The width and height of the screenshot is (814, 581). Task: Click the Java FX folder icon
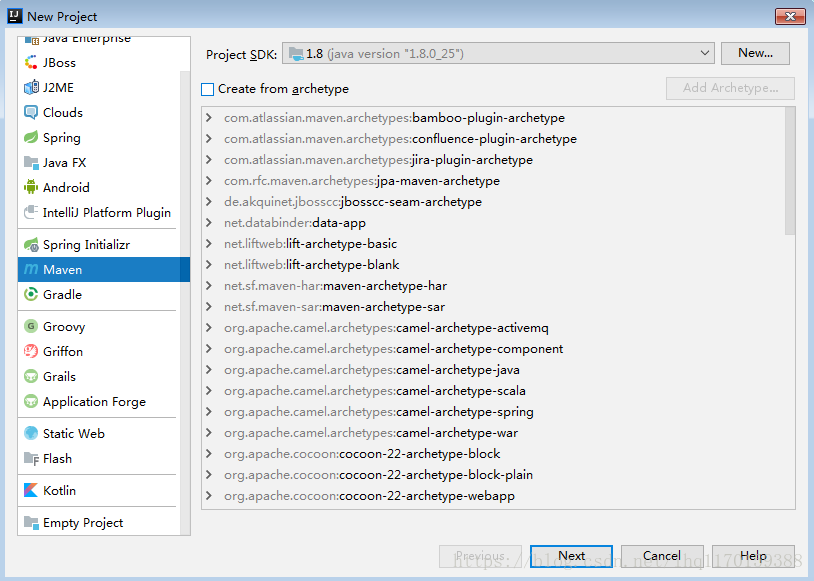click(x=31, y=163)
